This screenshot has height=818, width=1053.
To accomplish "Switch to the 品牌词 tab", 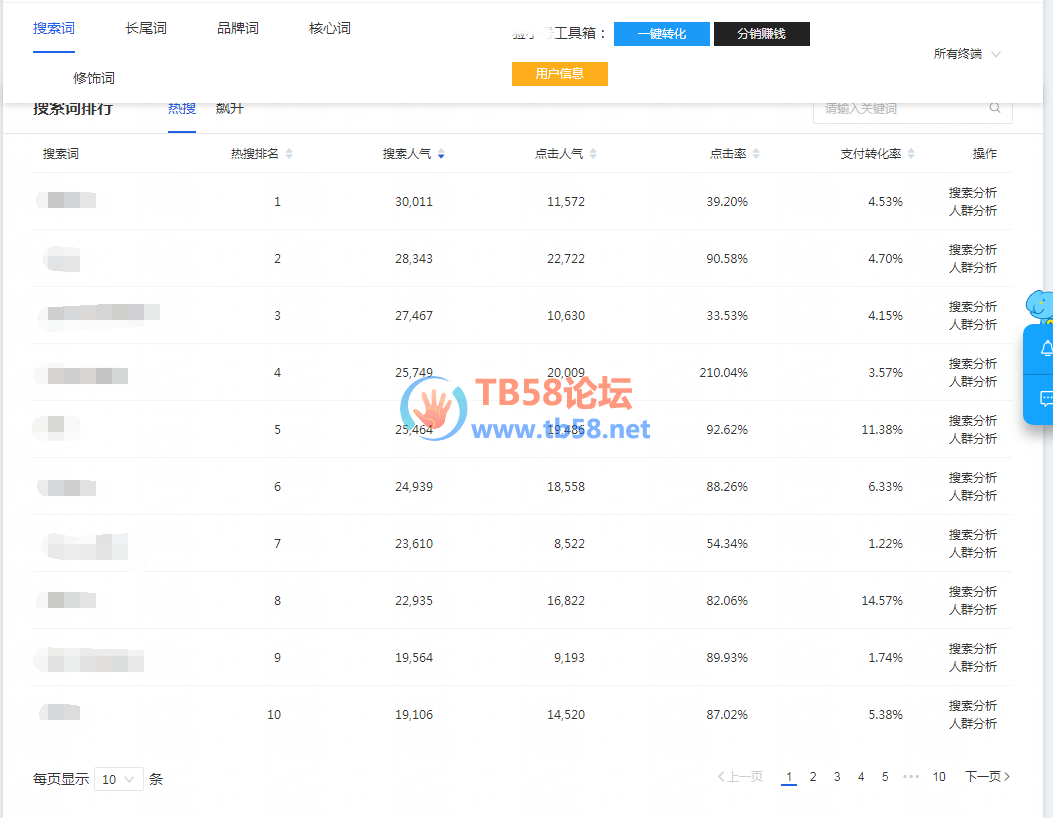I will [238, 28].
